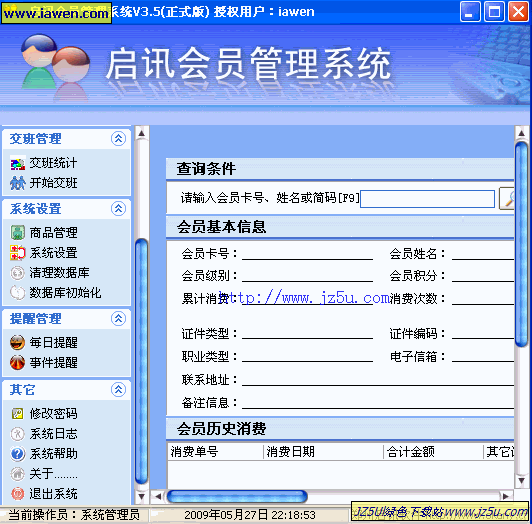Open 事件提醒 entry

53,362
